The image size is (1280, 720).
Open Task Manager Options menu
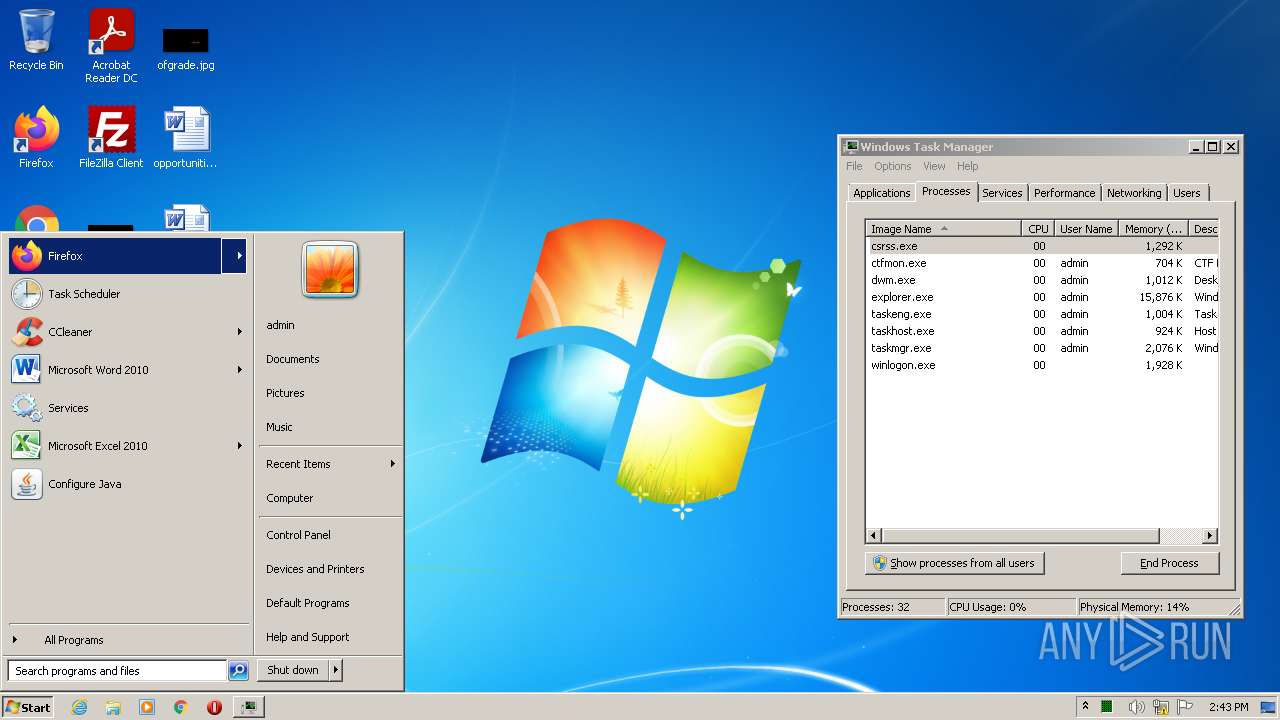892,166
